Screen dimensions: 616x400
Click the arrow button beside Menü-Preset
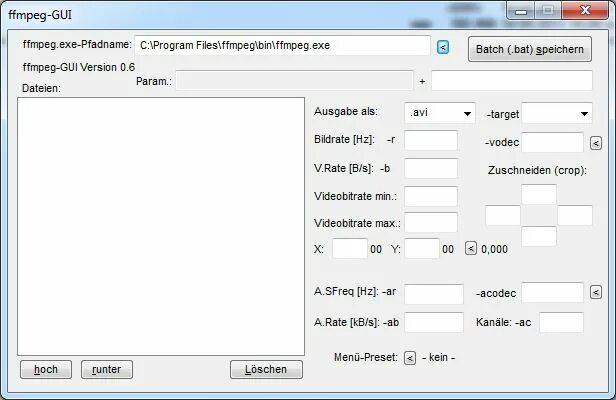click(x=410, y=358)
